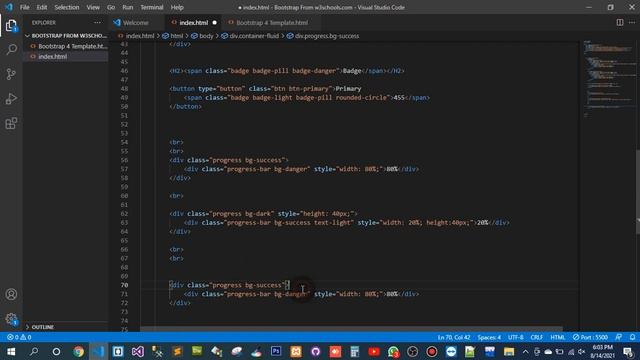
Task: Open the Run and Debug view
Action: pyautogui.click(x=11, y=98)
